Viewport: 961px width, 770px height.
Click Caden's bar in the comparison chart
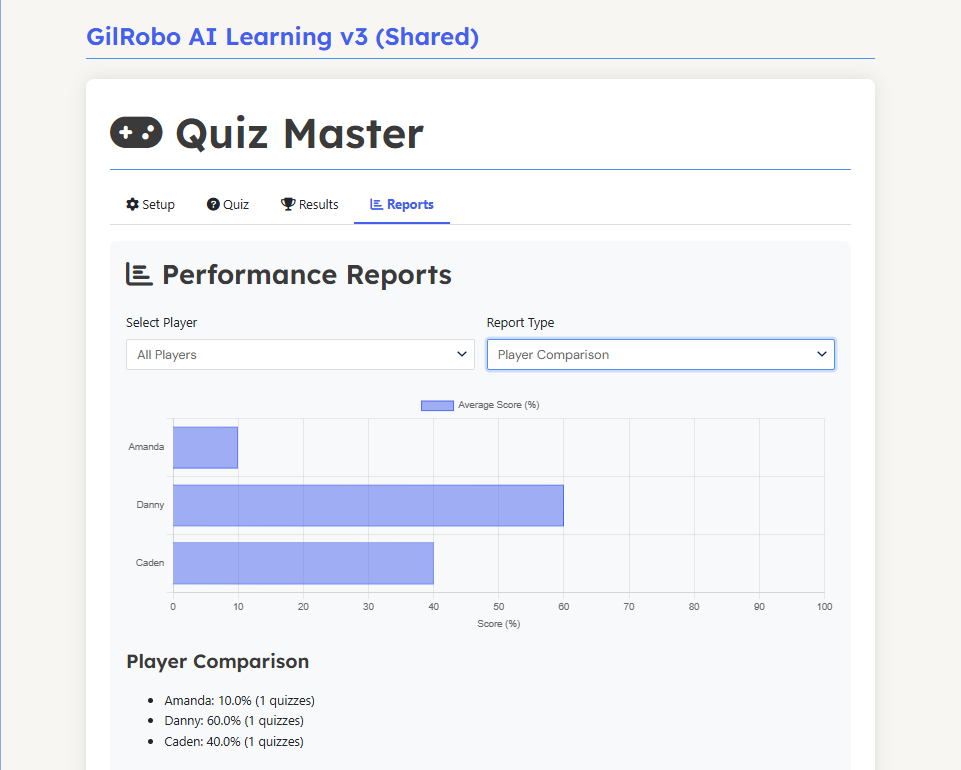303,563
